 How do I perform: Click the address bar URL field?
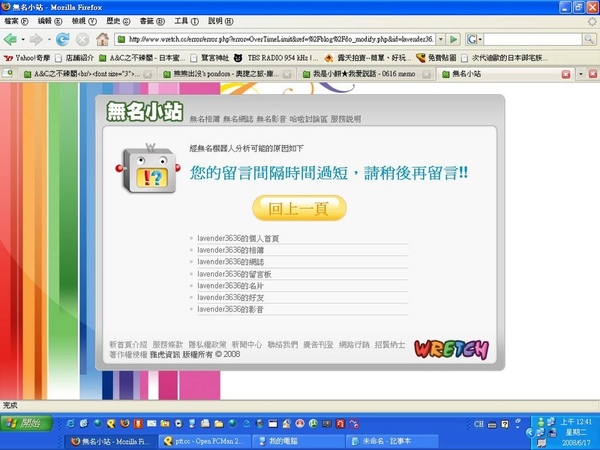tap(279, 39)
